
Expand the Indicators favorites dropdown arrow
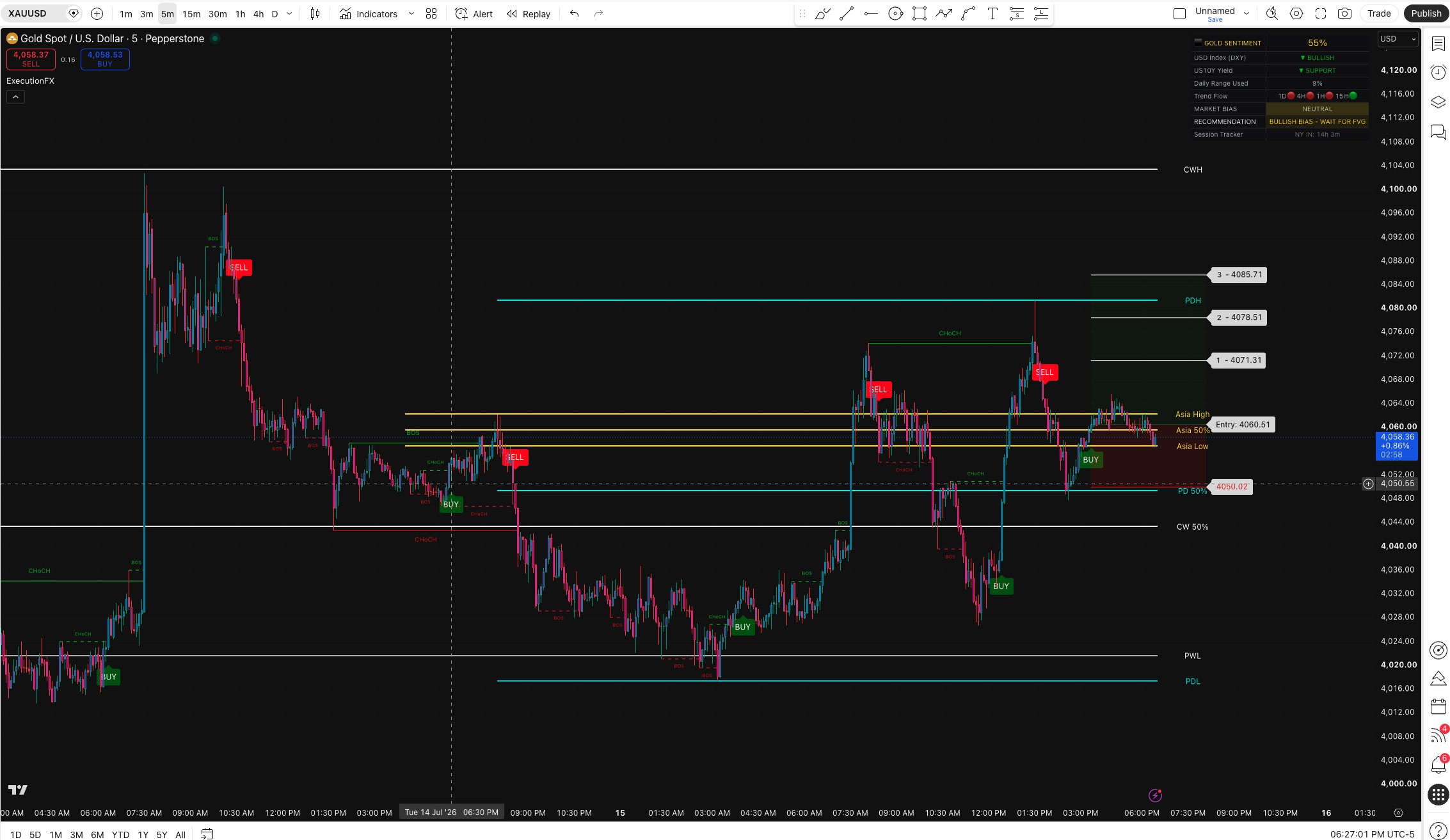click(x=411, y=13)
